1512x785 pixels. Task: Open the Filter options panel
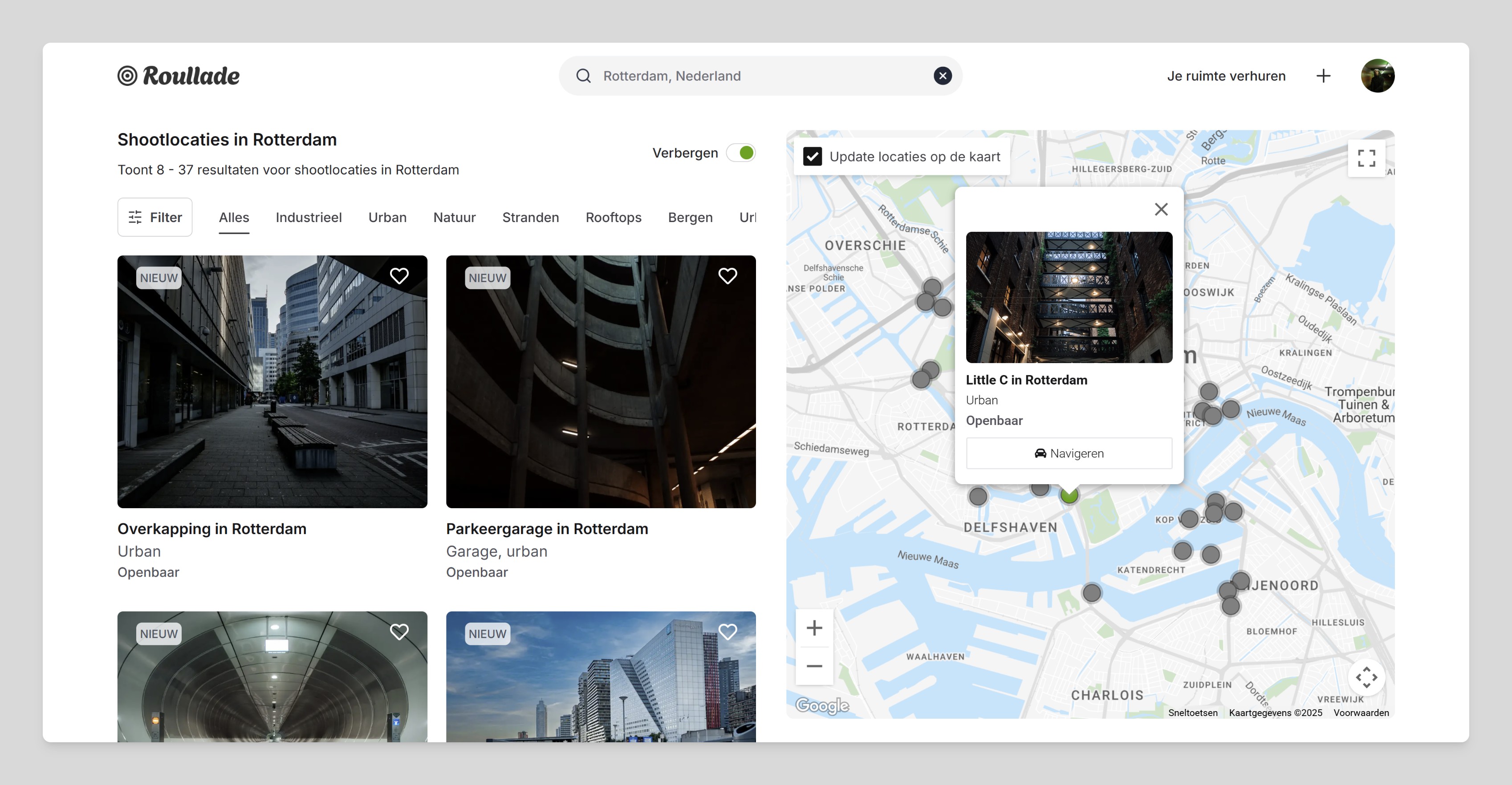click(x=155, y=217)
